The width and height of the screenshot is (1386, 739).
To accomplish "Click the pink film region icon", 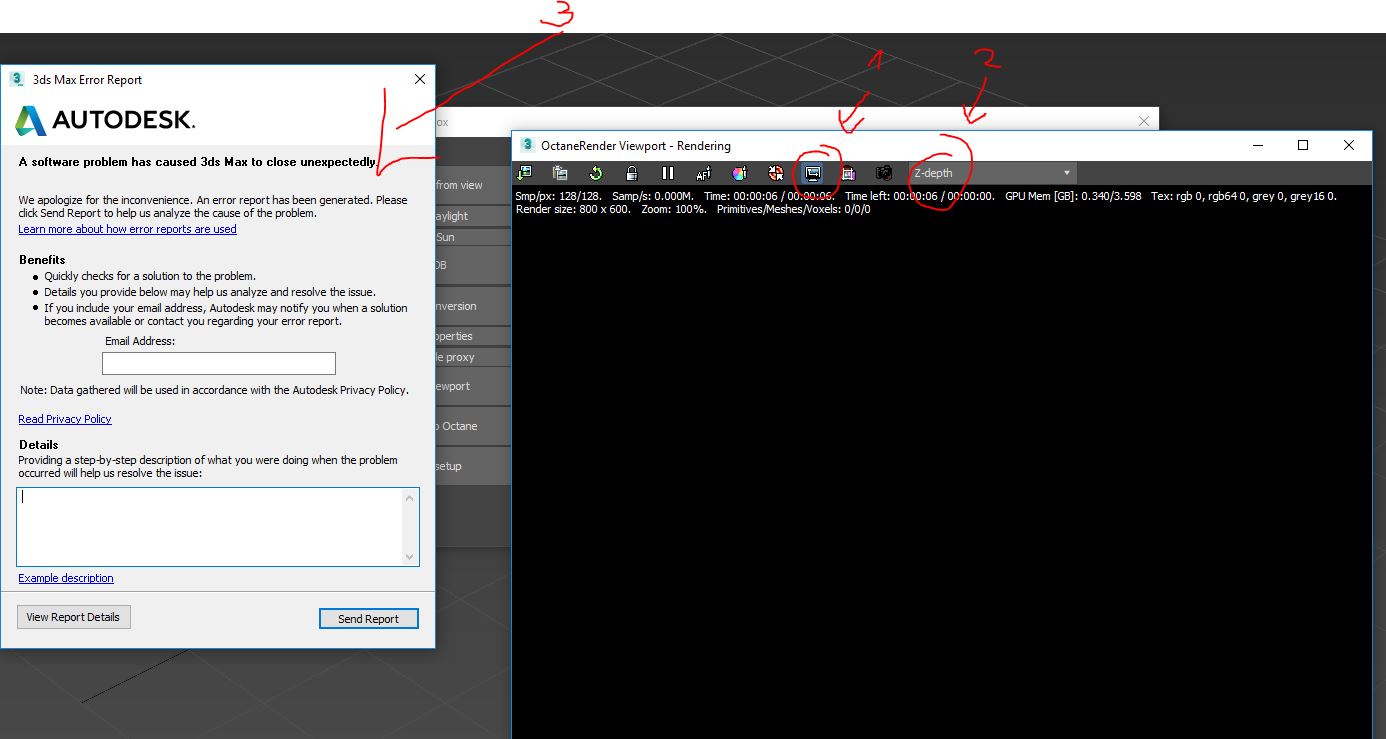I will (x=848, y=173).
